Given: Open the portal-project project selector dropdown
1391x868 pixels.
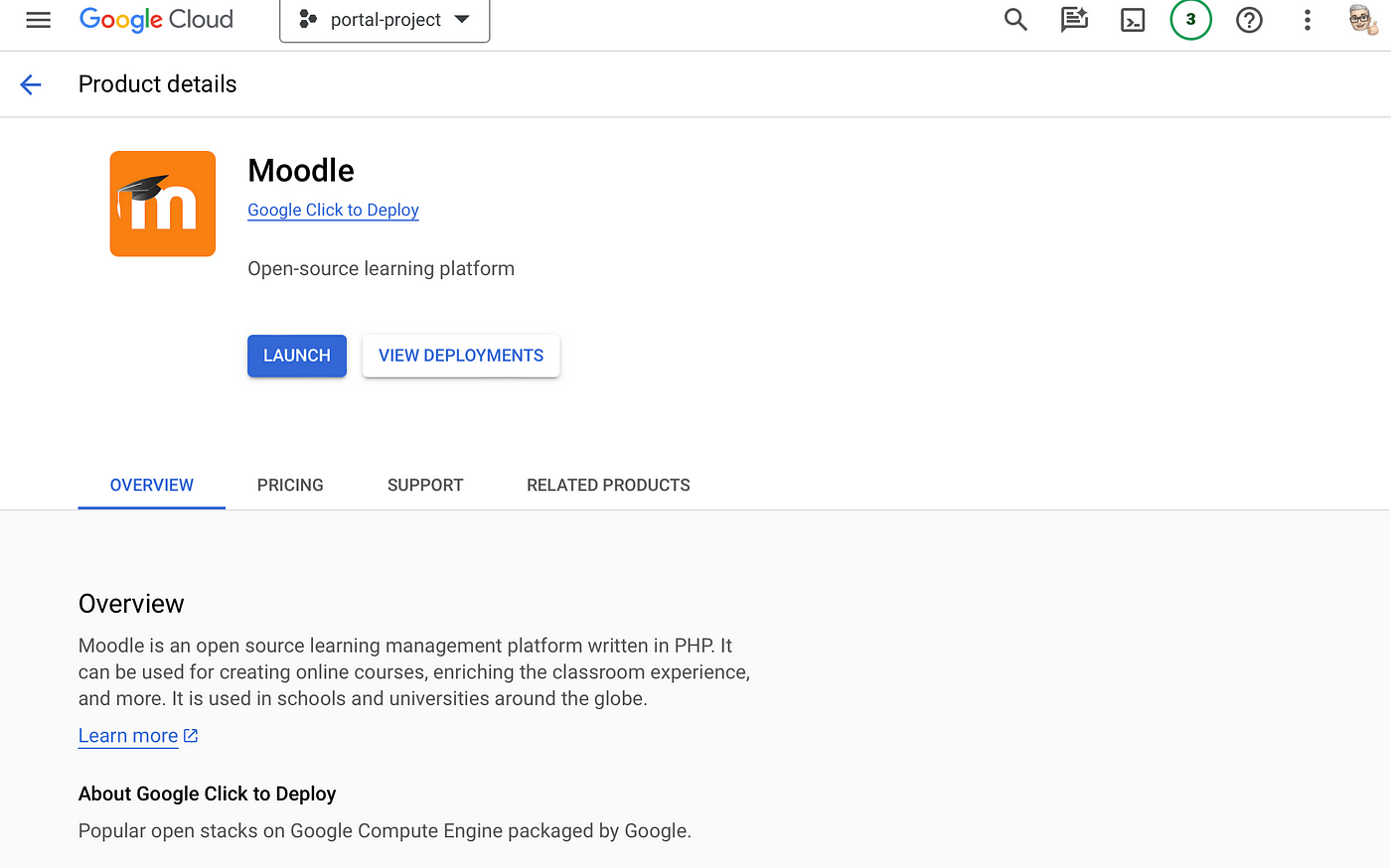Looking at the screenshot, I should (385, 20).
